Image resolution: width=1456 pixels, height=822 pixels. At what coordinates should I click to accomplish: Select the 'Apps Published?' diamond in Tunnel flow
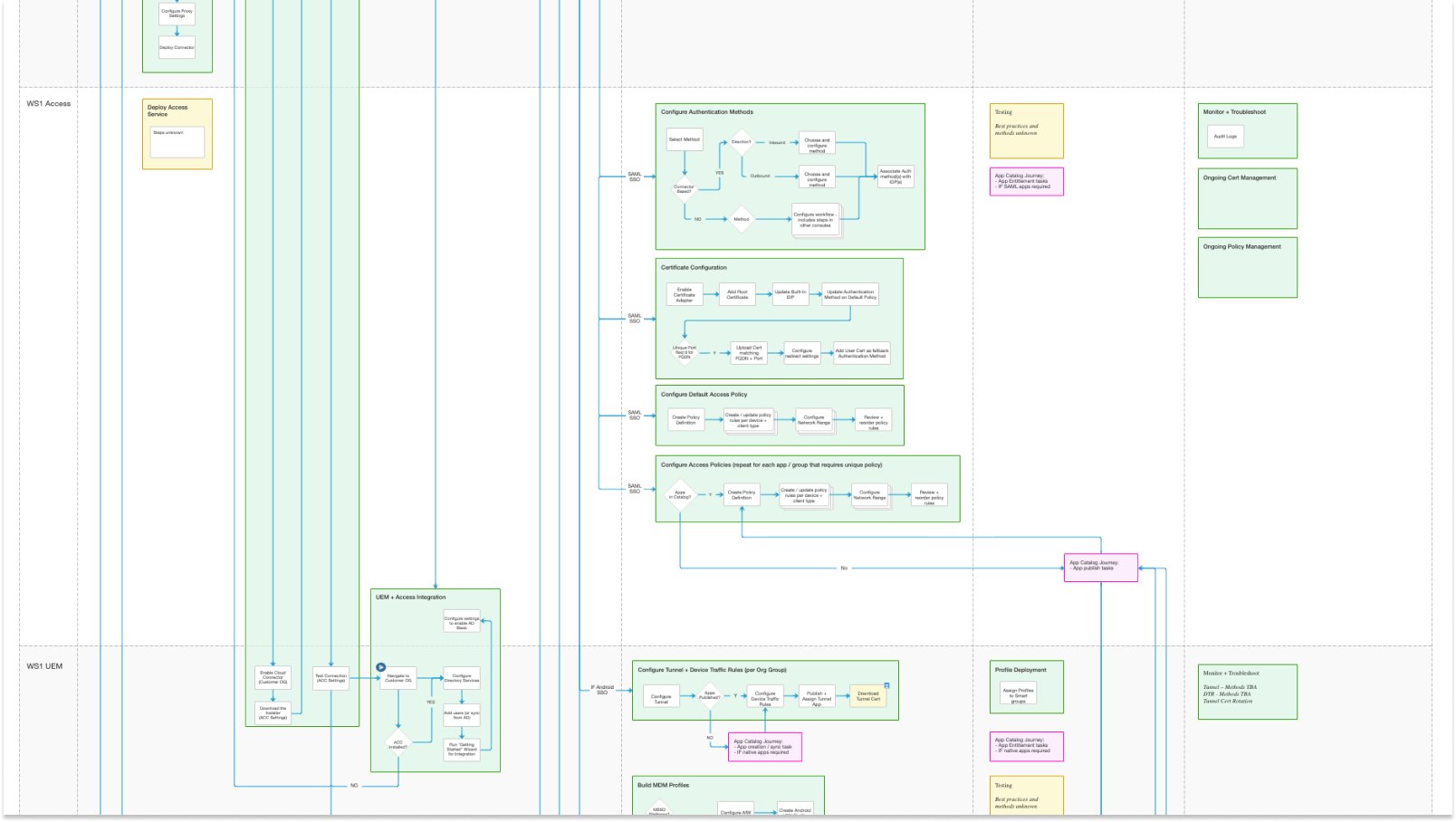710,695
